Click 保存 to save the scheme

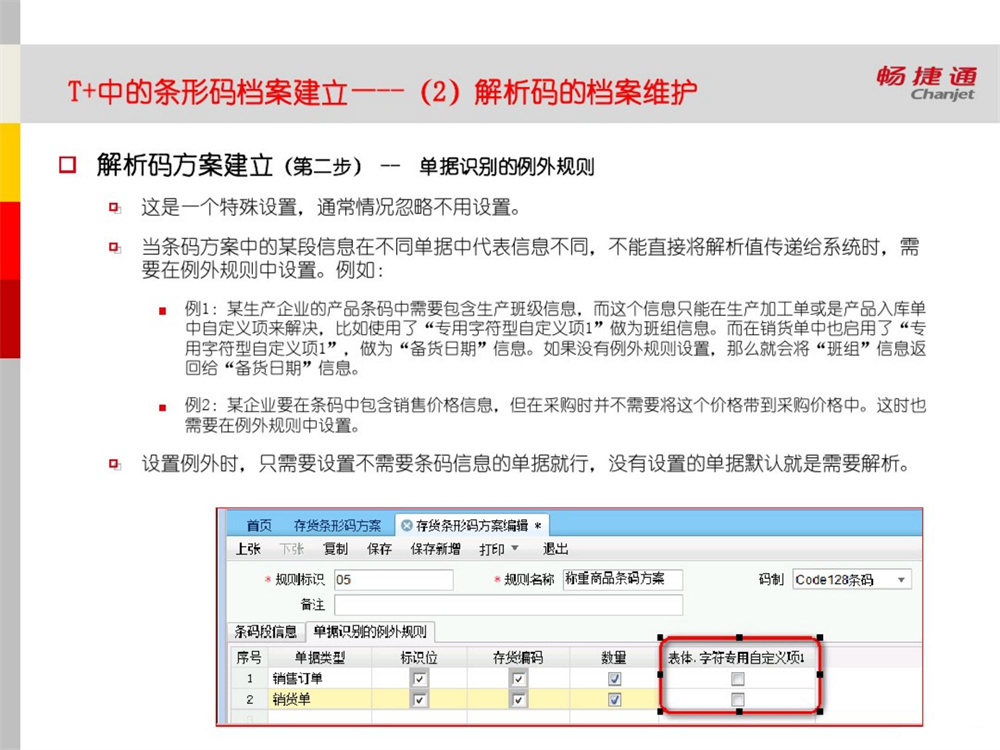pyautogui.click(x=379, y=548)
